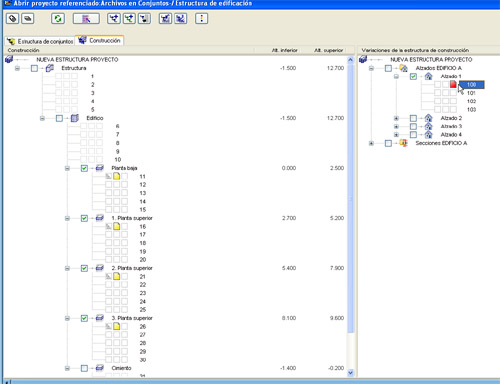Click the Edificio building node icon
The width and height of the screenshot is (500, 384).
pos(75,118)
